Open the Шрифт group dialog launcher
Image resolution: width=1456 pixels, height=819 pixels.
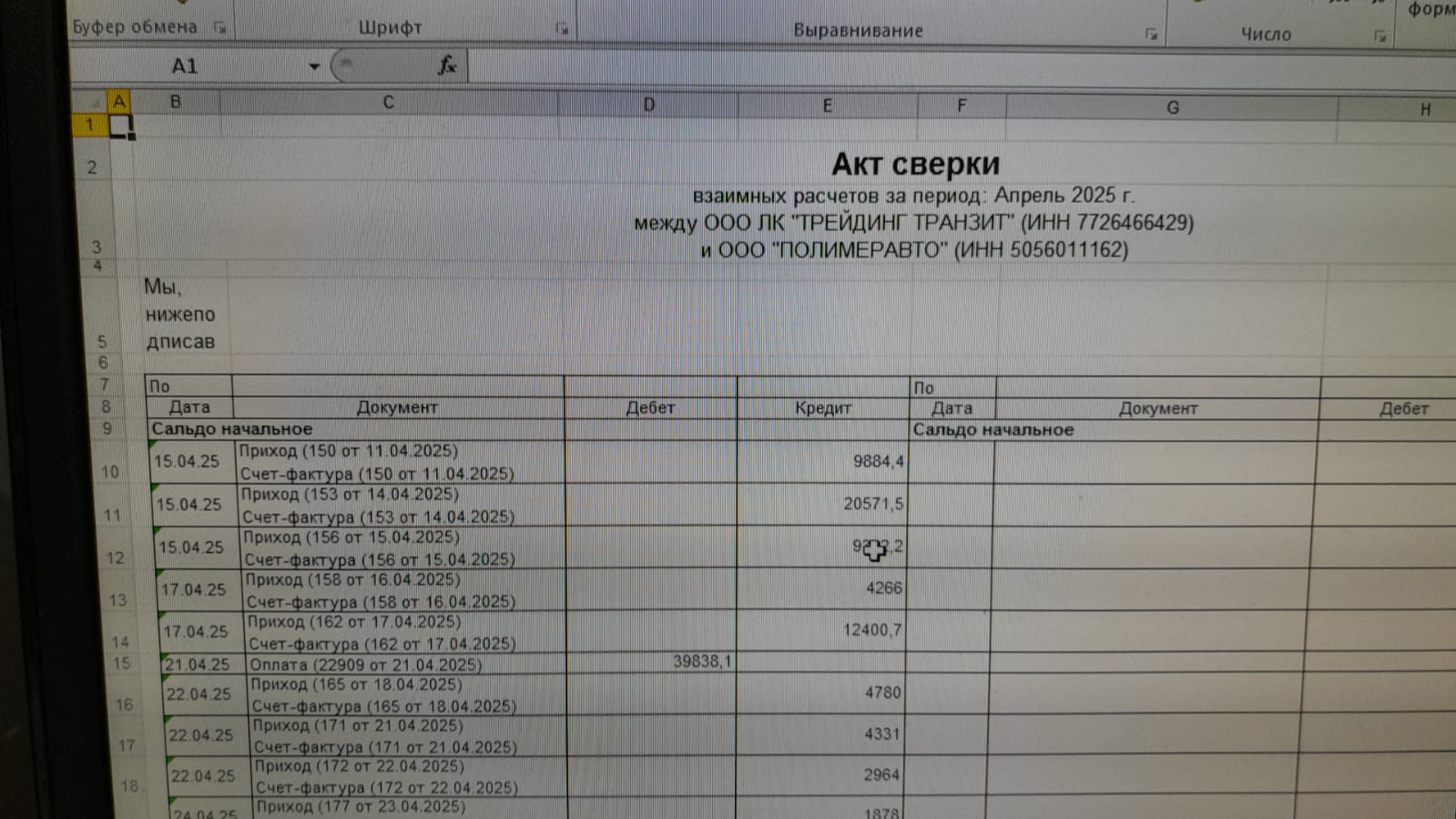coord(562,30)
